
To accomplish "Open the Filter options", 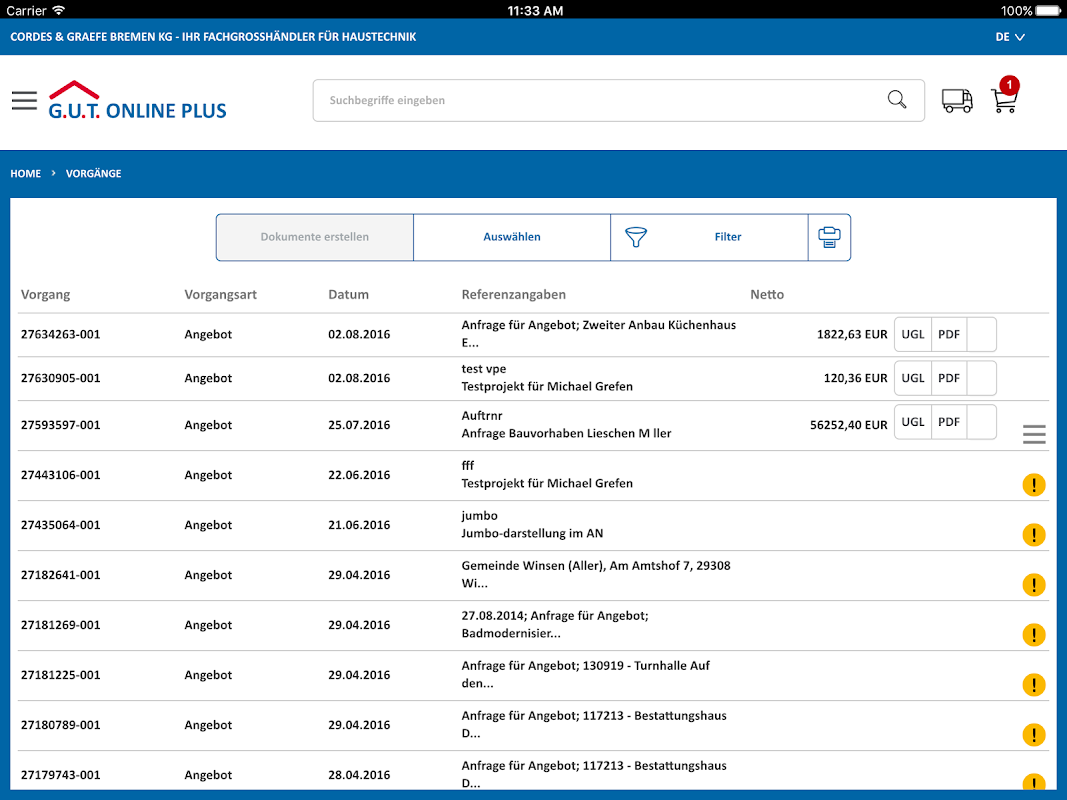I will click(x=709, y=237).
